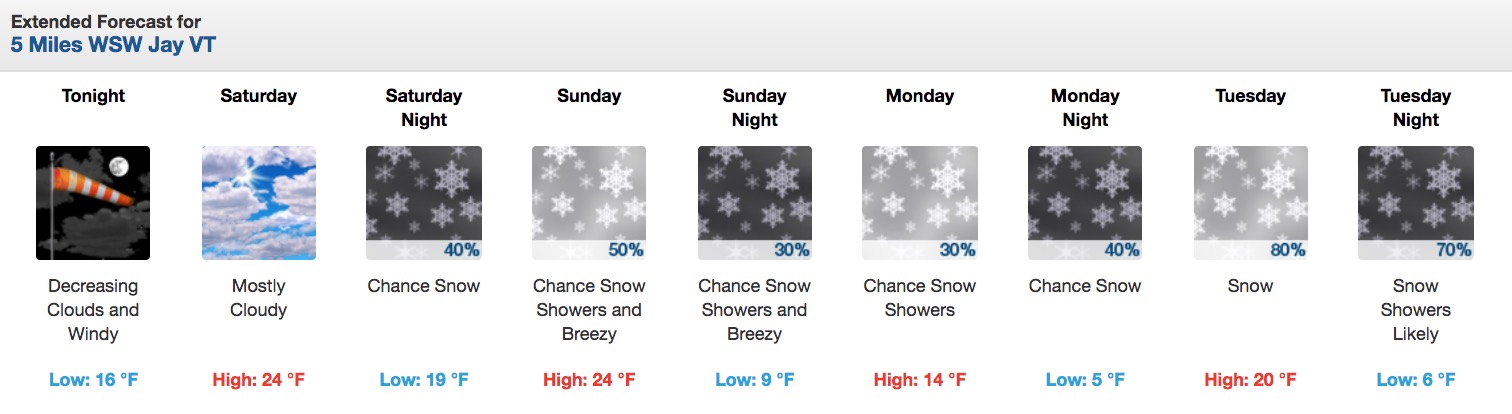The width and height of the screenshot is (1512, 414).
Task: Click the High: 24 °F Saturday temperature
Action: tap(259, 380)
